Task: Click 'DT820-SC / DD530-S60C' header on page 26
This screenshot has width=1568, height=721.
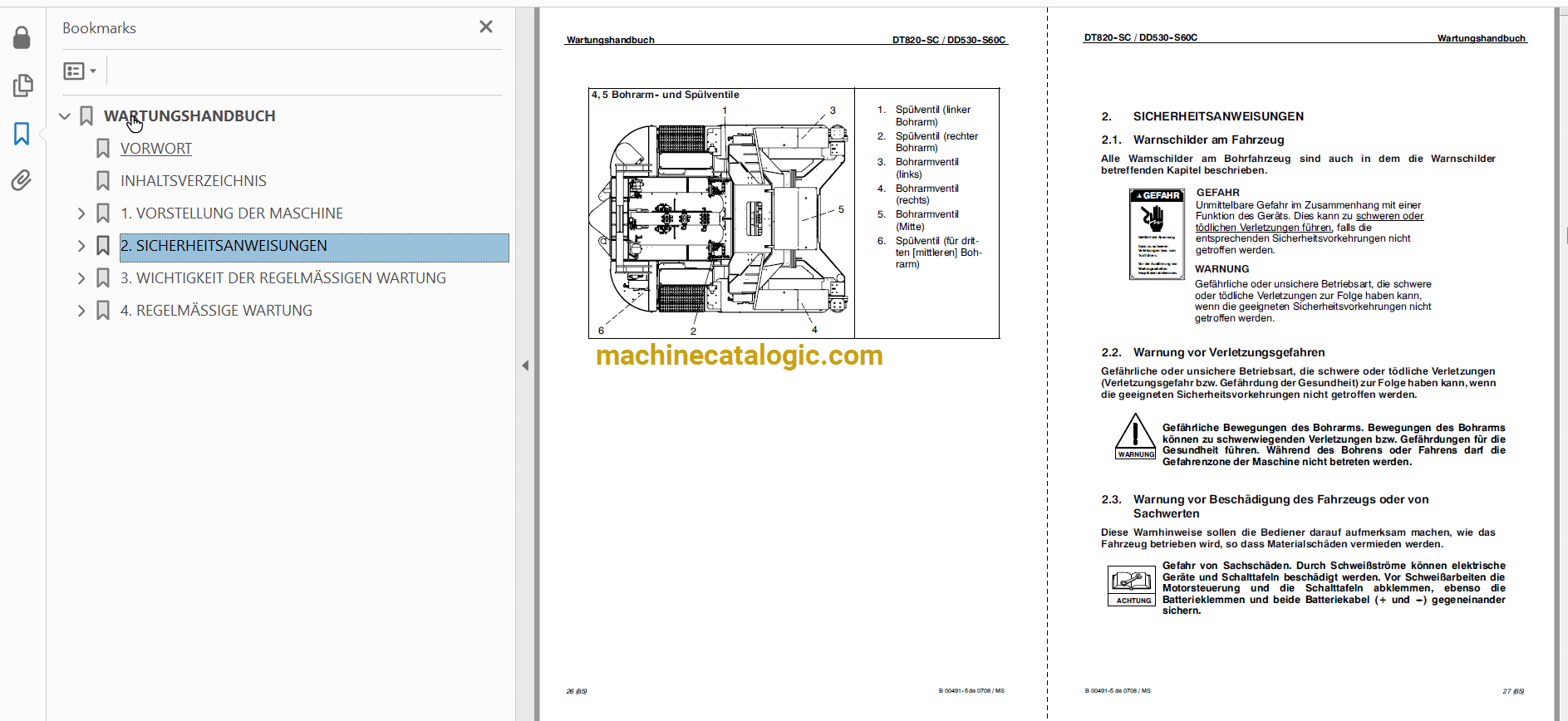Action: pyautogui.click(x=948, y=40)
